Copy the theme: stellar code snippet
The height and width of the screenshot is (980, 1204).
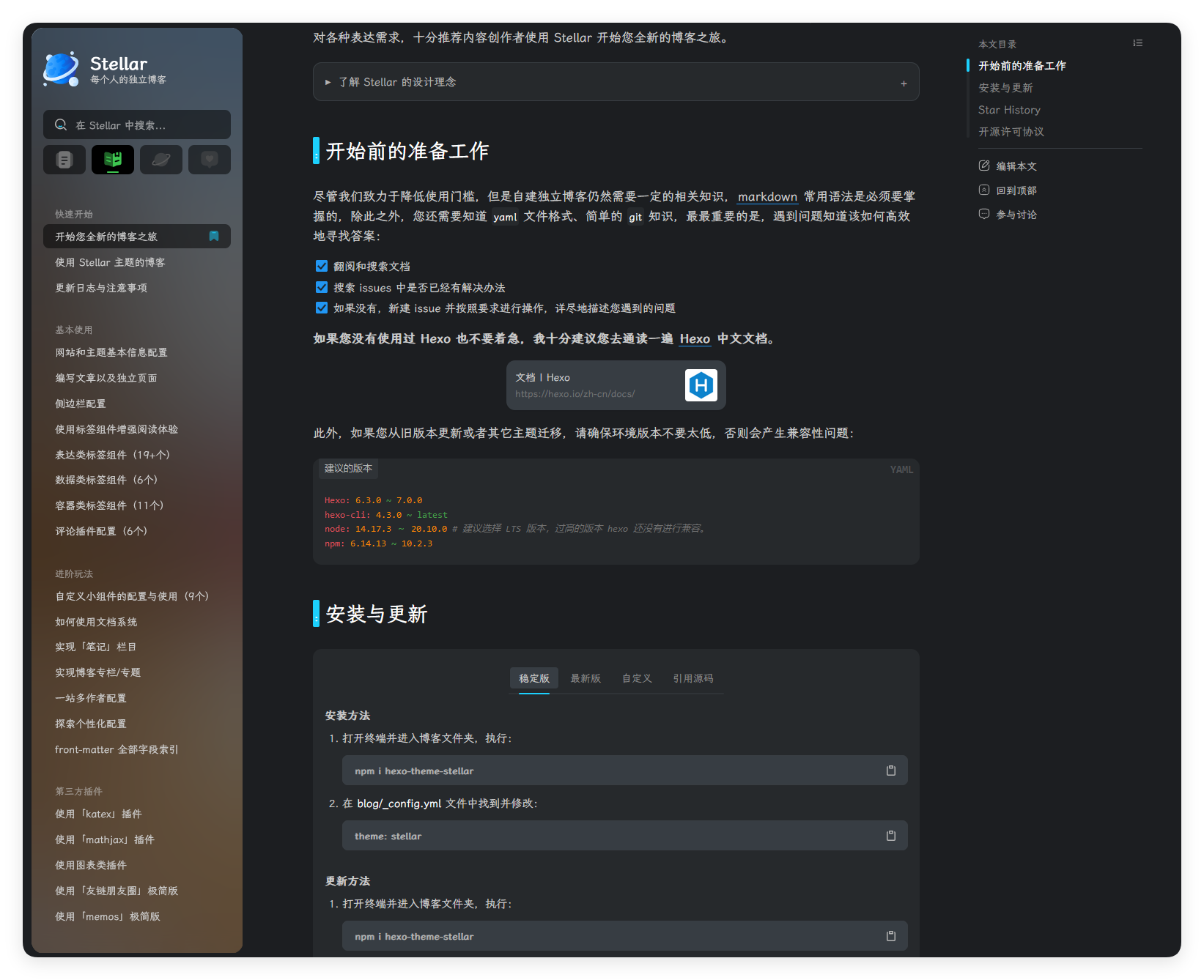point(890,836)
